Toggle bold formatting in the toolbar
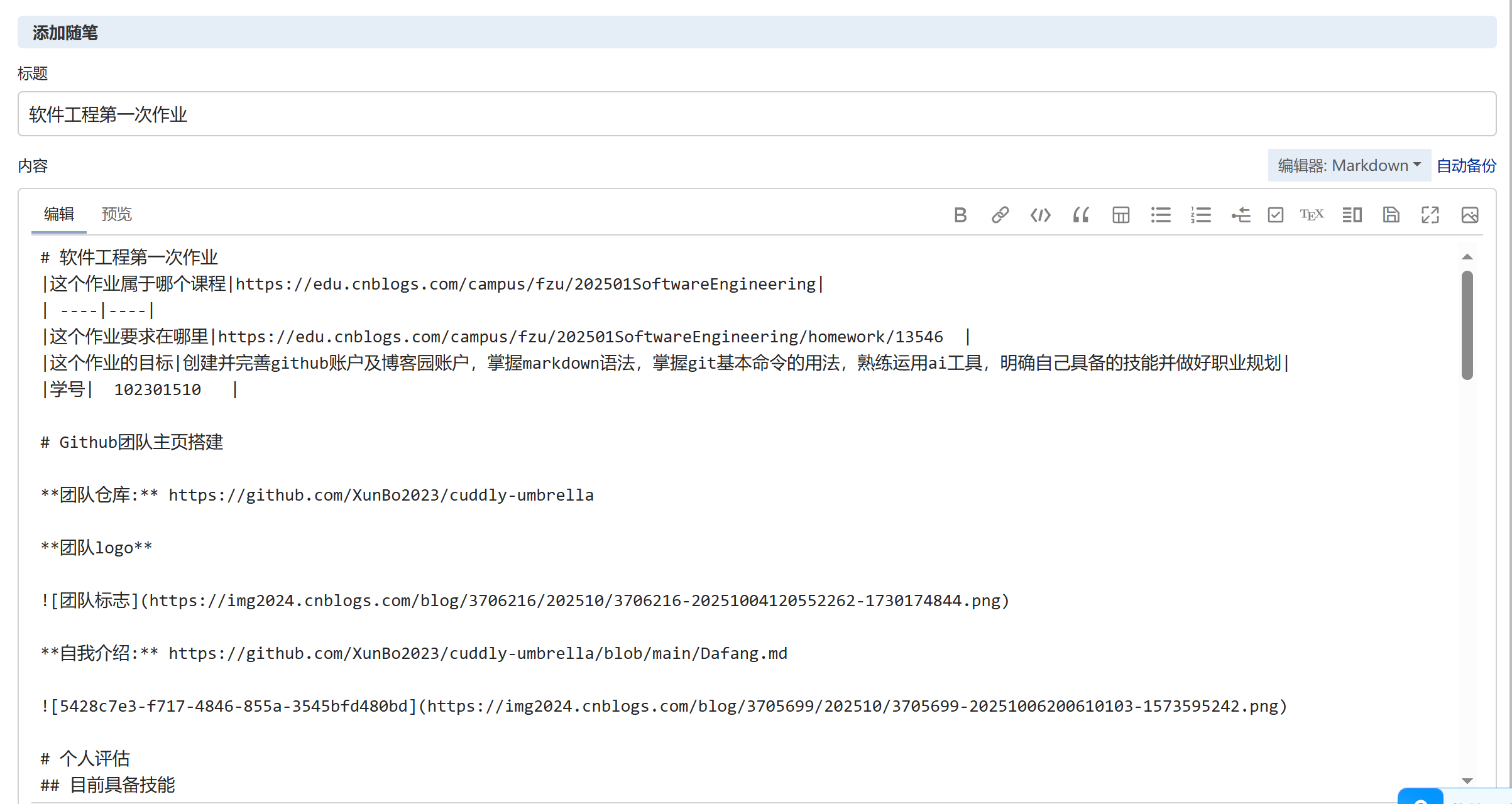The height and width of the screenshot is (804, 1512). (x=960, y=215)
